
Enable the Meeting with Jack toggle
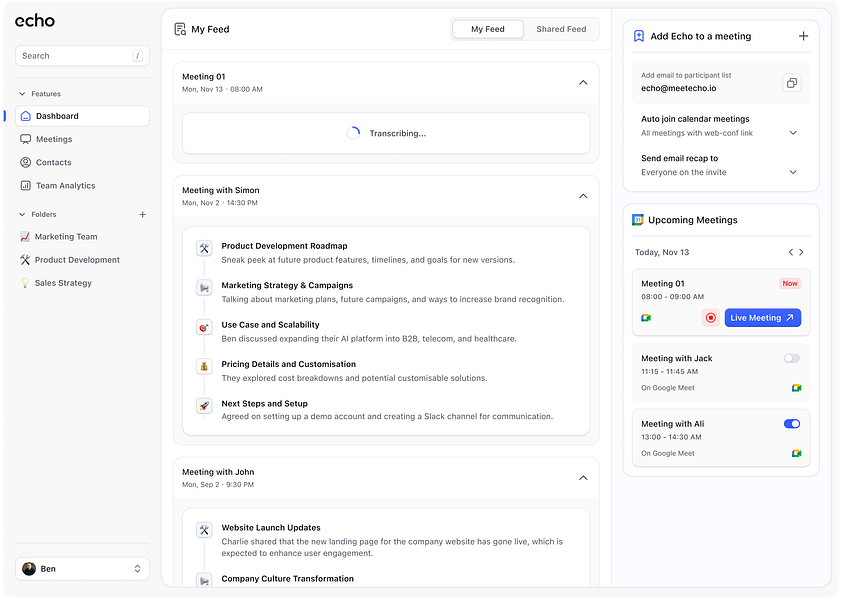pos(792,358)
